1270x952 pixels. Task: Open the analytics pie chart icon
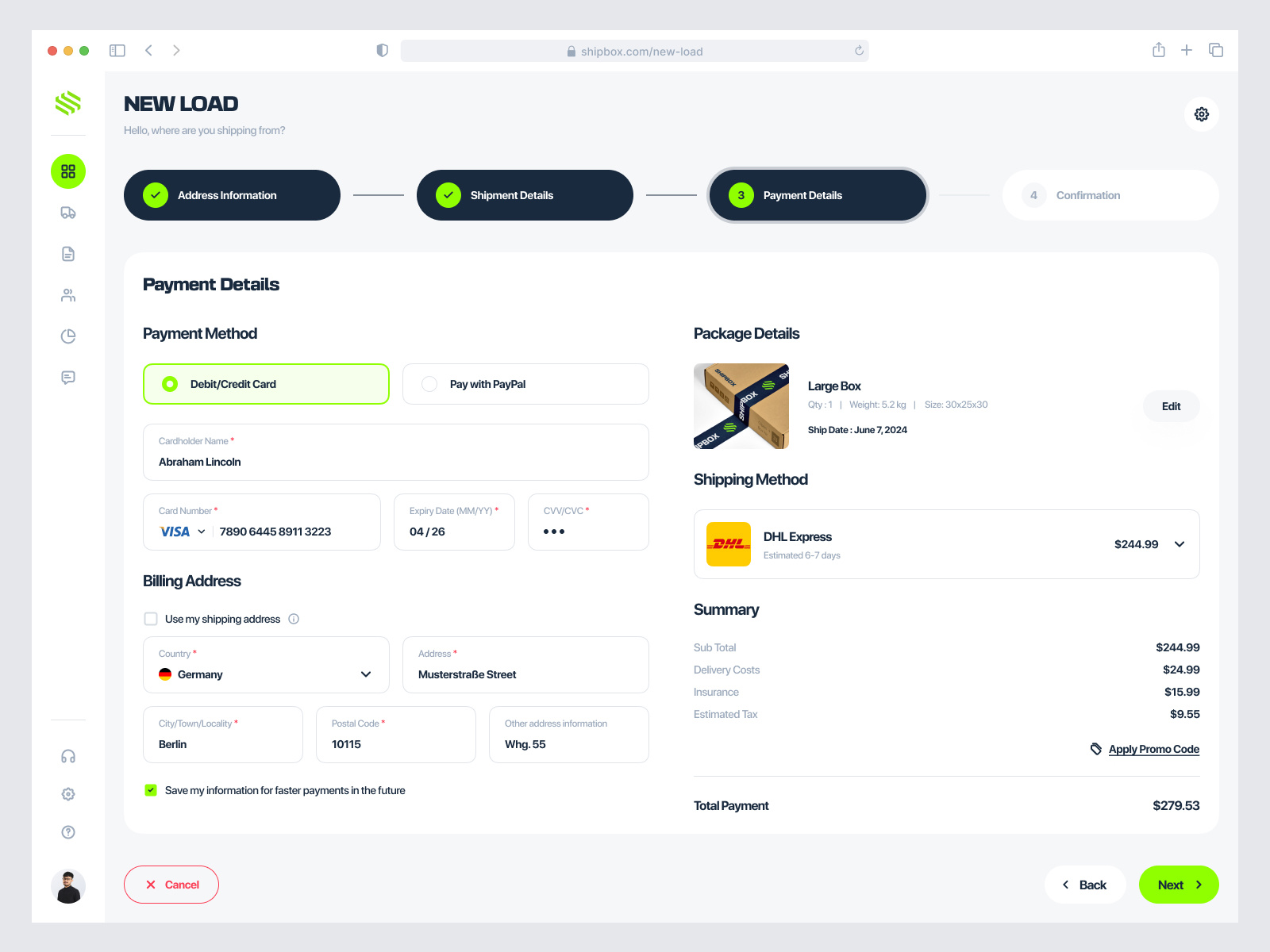67,336
